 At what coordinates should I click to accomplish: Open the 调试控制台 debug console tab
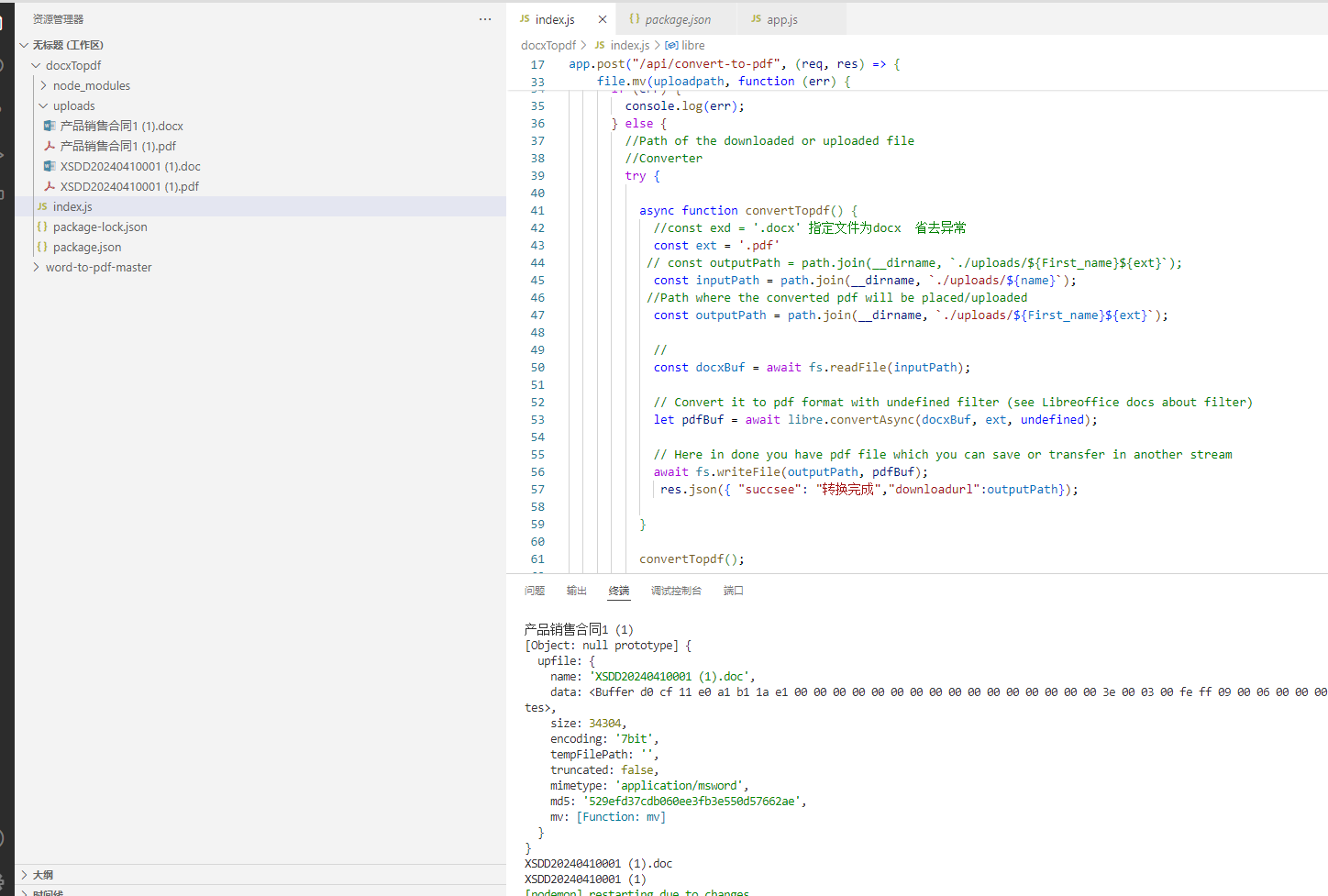(676, 591)
